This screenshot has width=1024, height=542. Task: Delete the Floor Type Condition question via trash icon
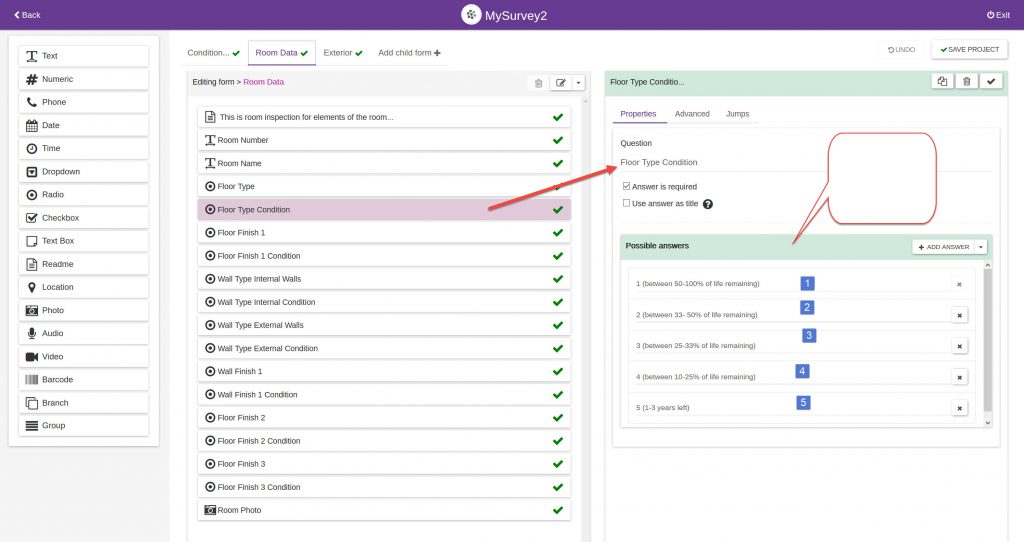tap(966, 82)
